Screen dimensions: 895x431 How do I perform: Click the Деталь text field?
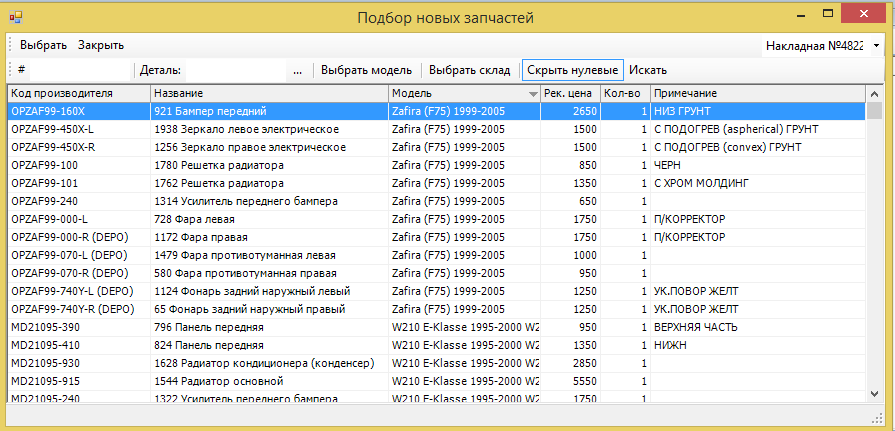pos(235,70)
